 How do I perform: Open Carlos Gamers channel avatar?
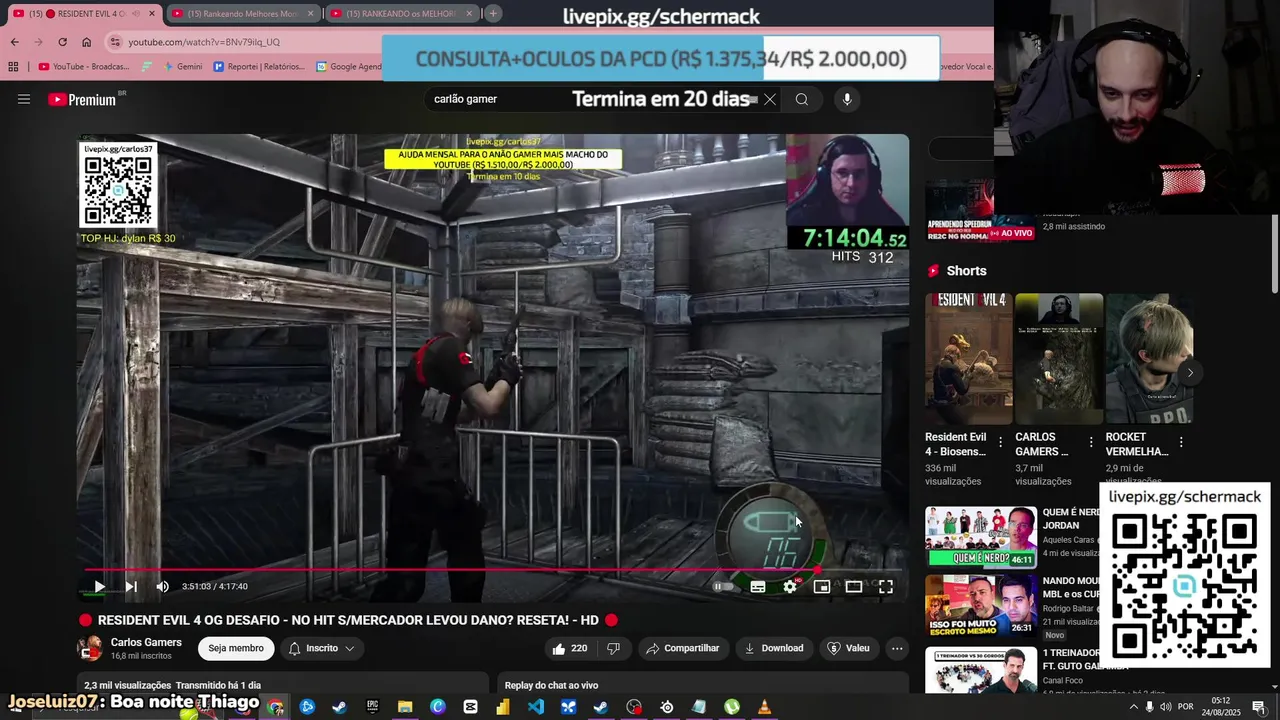tap(90, 648)
